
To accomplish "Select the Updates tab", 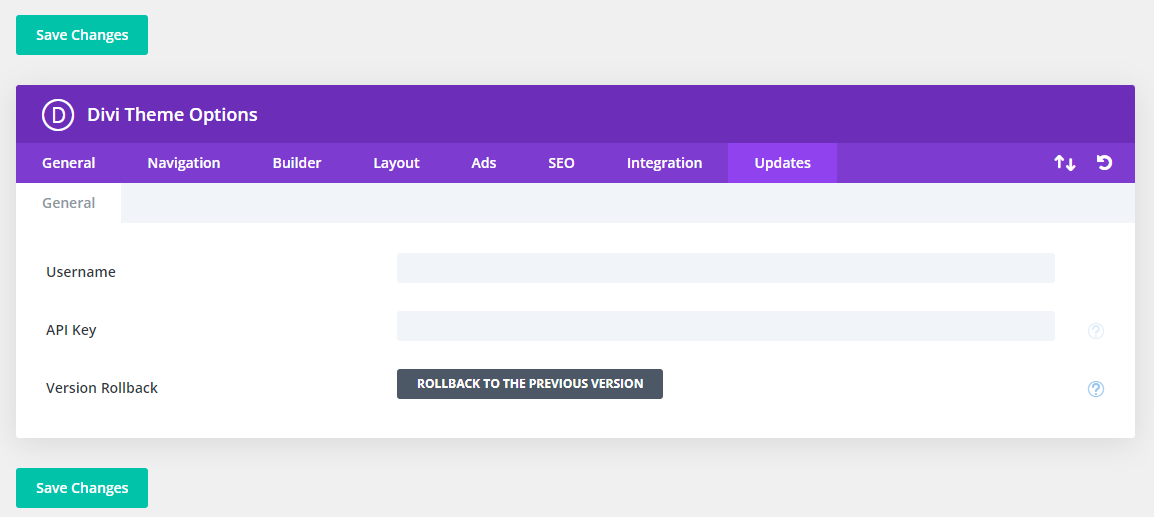I will tap(782, 163).
